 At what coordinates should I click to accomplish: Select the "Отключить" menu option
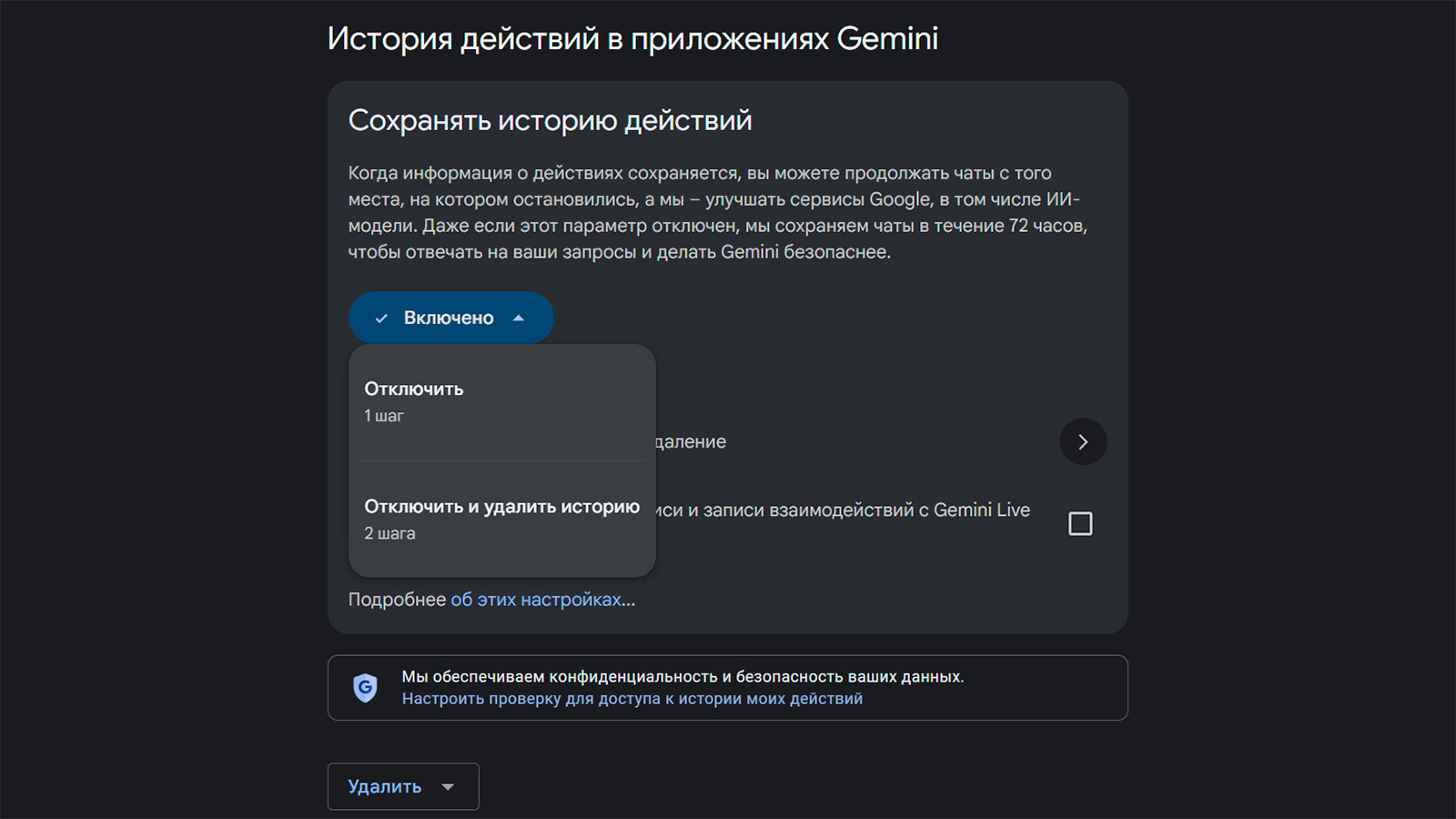(x=414, y=389)
